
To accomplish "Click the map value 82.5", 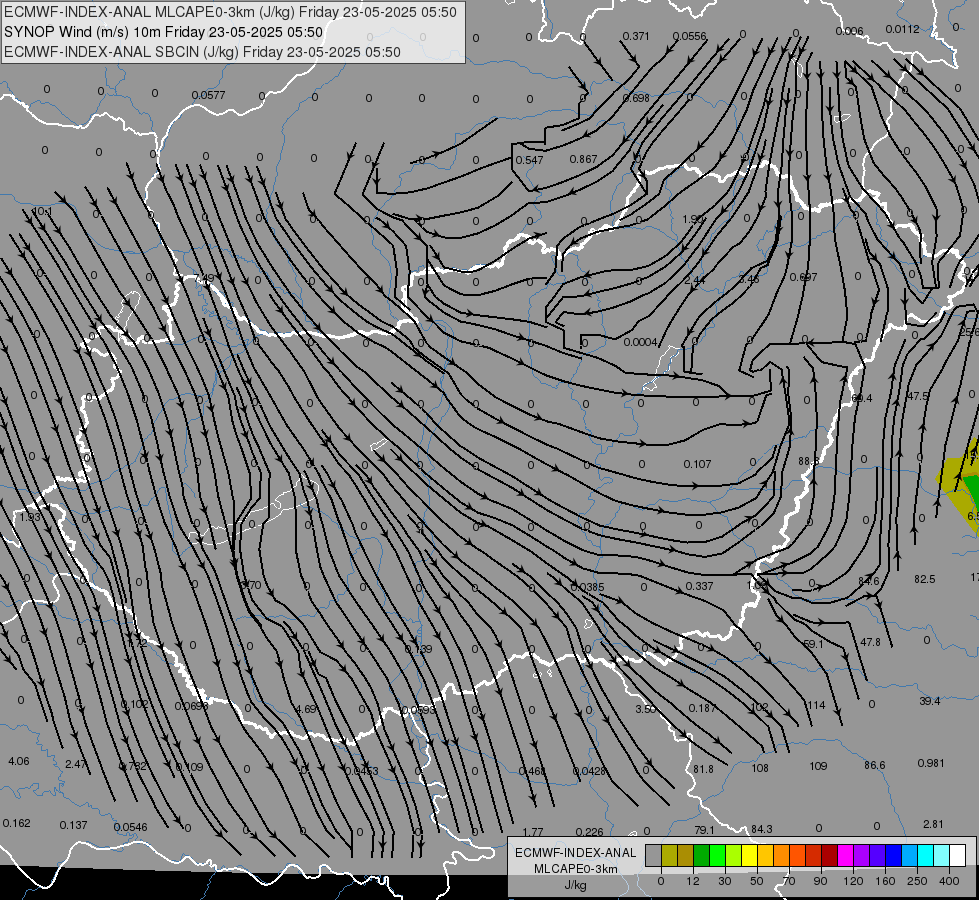I will pos(925,580).
